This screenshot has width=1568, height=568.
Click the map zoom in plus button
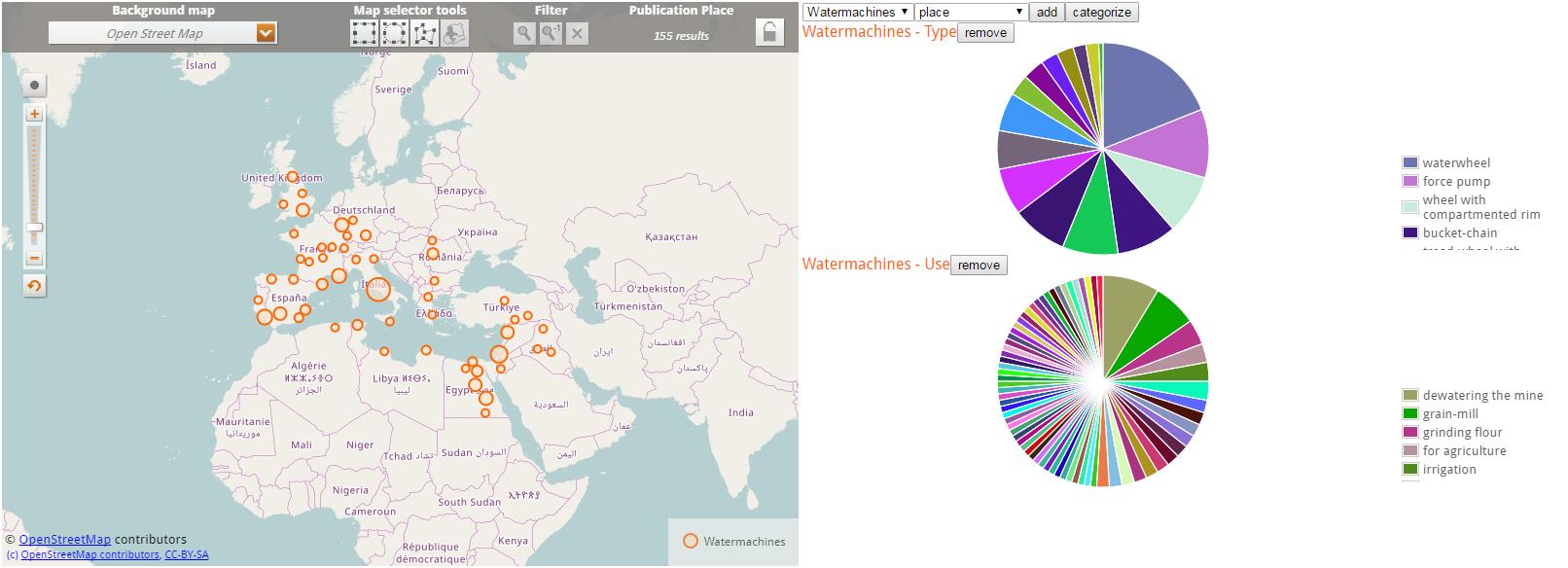pyautogui.click(x=34, y=114)
